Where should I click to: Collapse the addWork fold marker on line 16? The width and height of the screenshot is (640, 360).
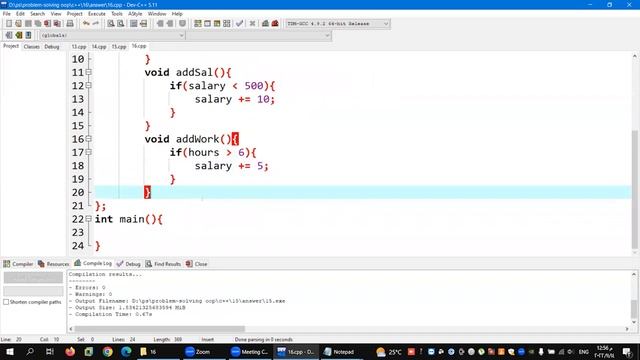click(x=89, y=139)
